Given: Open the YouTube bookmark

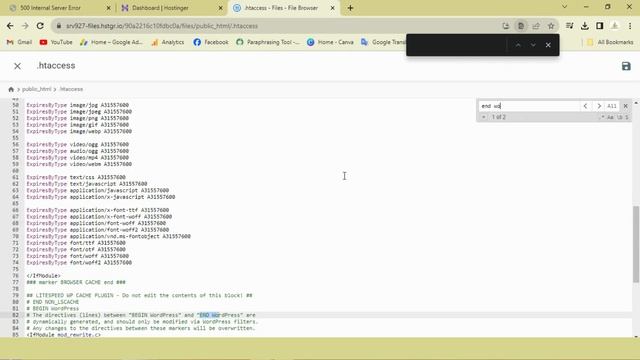Looking at the screenshot, I should point(56,42).
